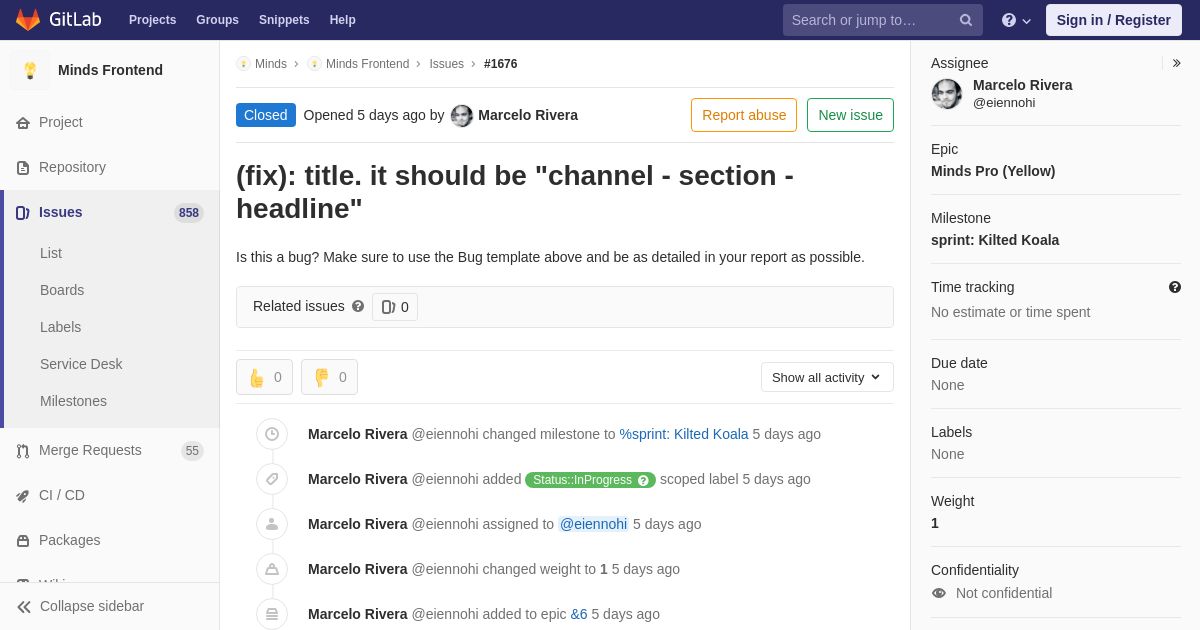
Task: Click the user assigned activity icon
Action: 272,524
